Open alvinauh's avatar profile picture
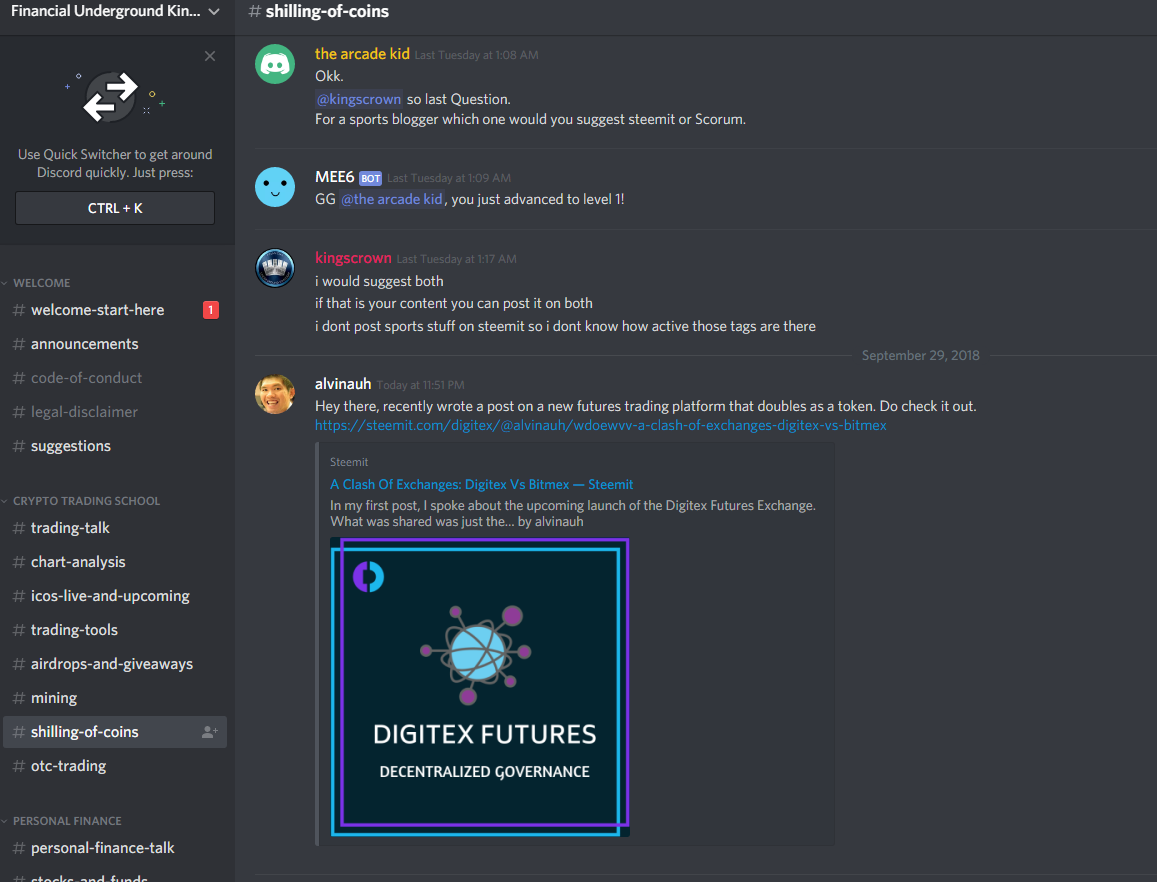 pos(274,394)
